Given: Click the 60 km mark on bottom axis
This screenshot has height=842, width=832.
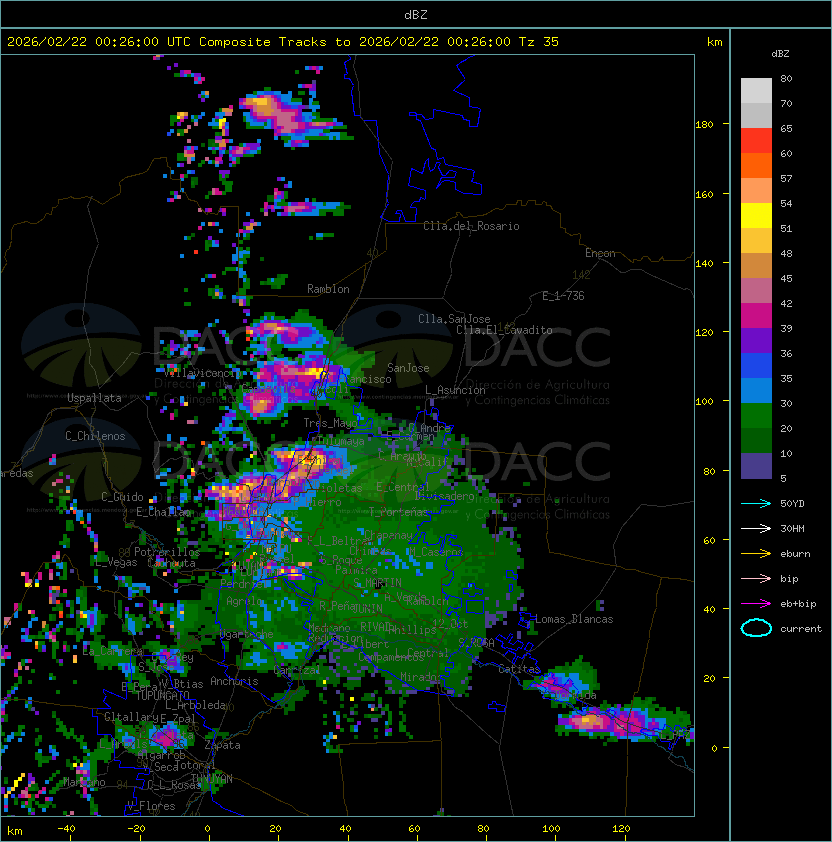Looking at the screenshot, I should pos(414,829).
